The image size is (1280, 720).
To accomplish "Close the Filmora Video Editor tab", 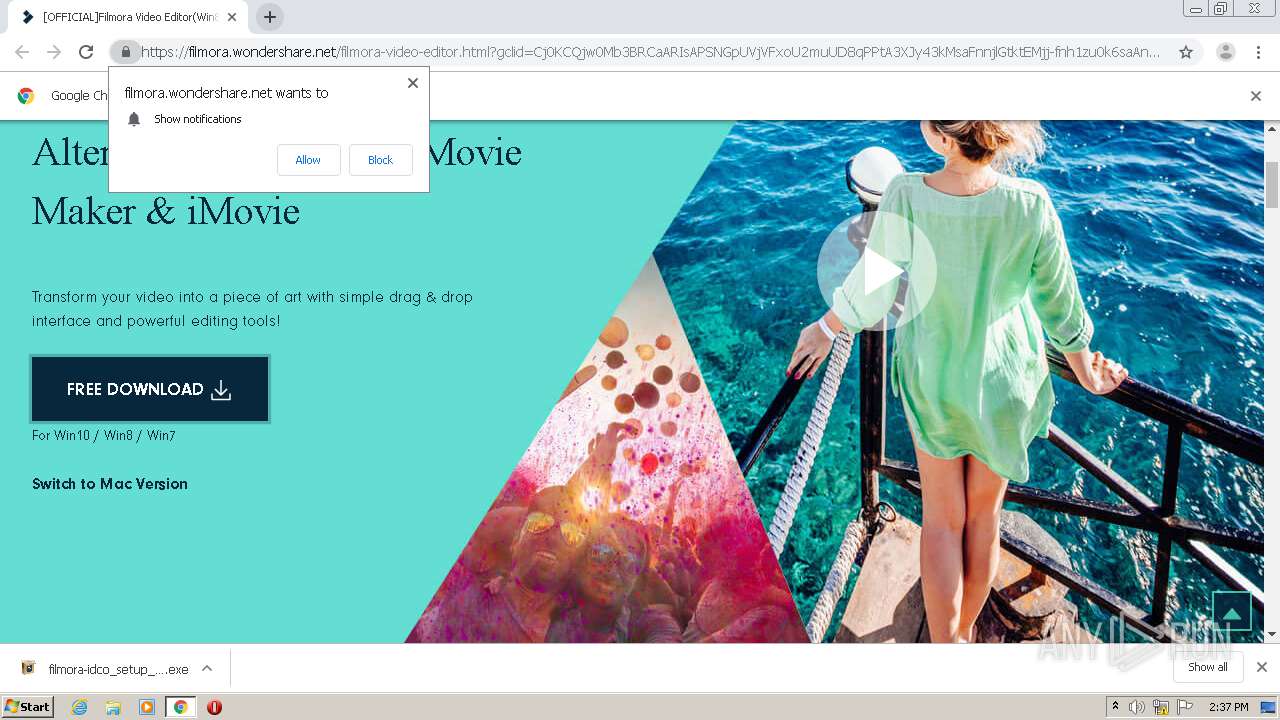I will pyautogui.click(x=232, y=17).
